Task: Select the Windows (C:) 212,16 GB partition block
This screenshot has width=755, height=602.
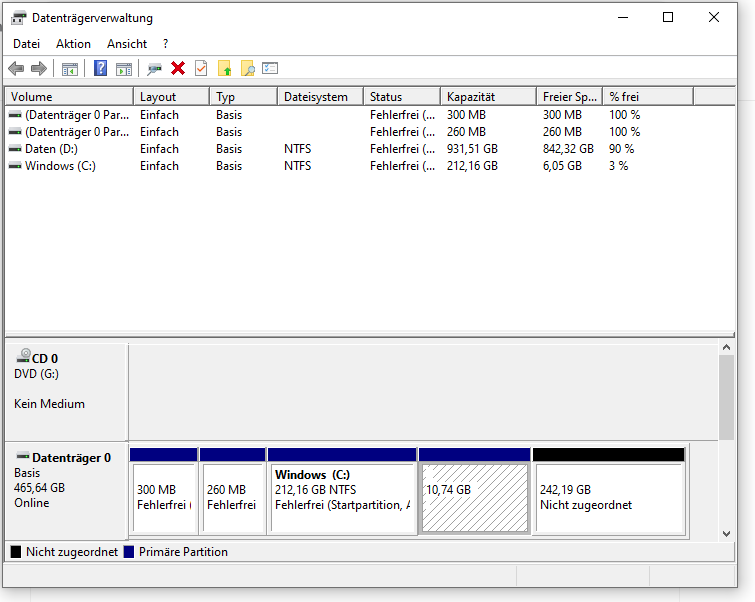Action: (342, 491)
